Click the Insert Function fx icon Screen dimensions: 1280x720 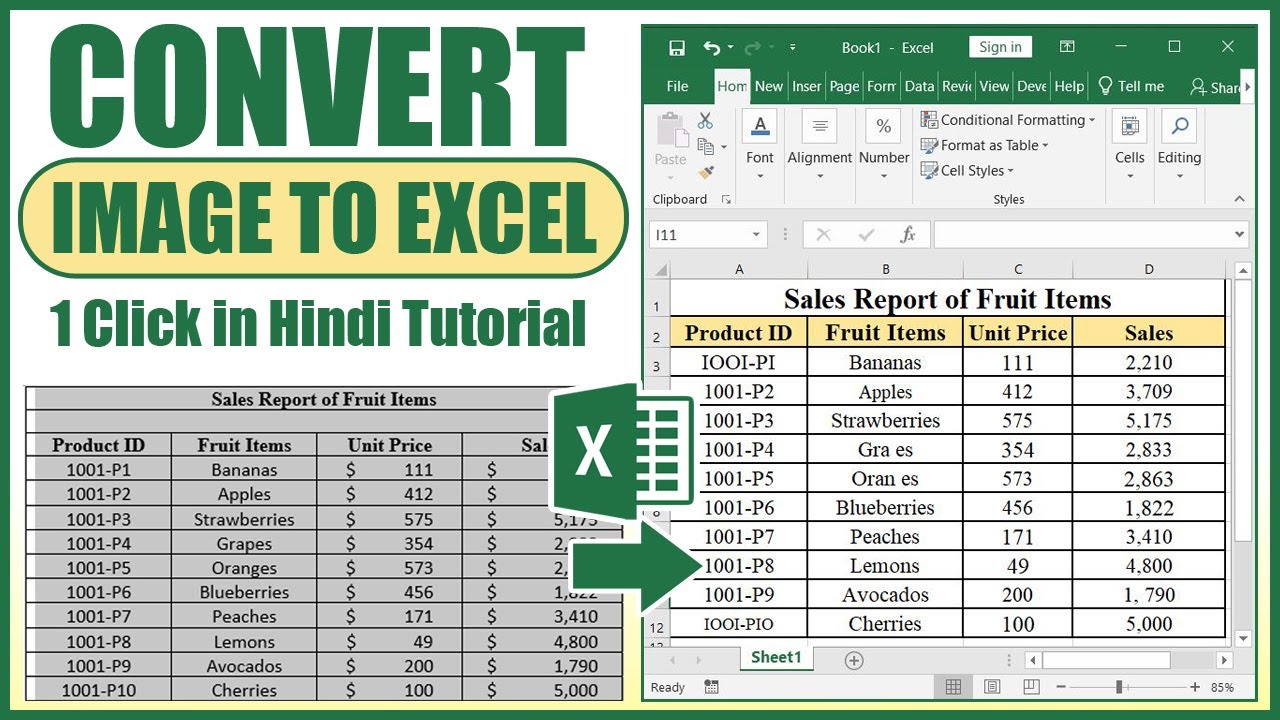pos(908,235)
